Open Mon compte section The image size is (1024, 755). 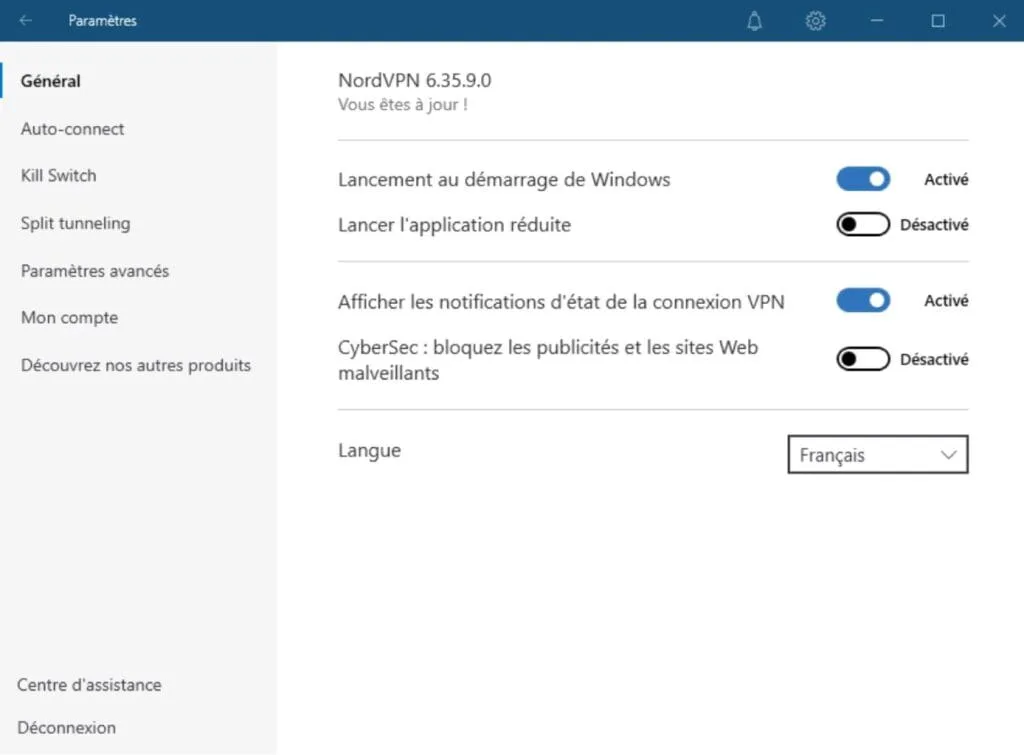pyautogui.click(x=70, y=318)
